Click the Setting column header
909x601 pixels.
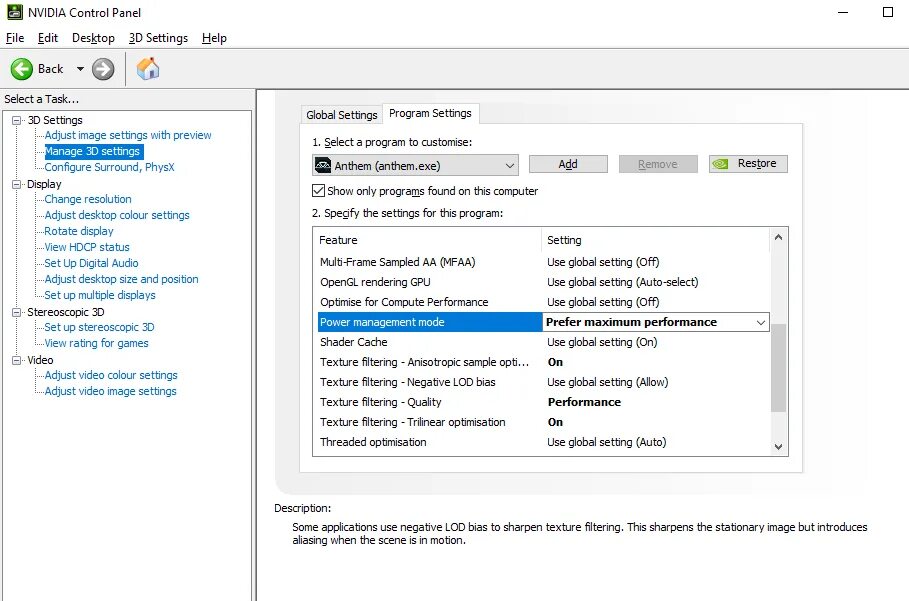coord(656,240)
